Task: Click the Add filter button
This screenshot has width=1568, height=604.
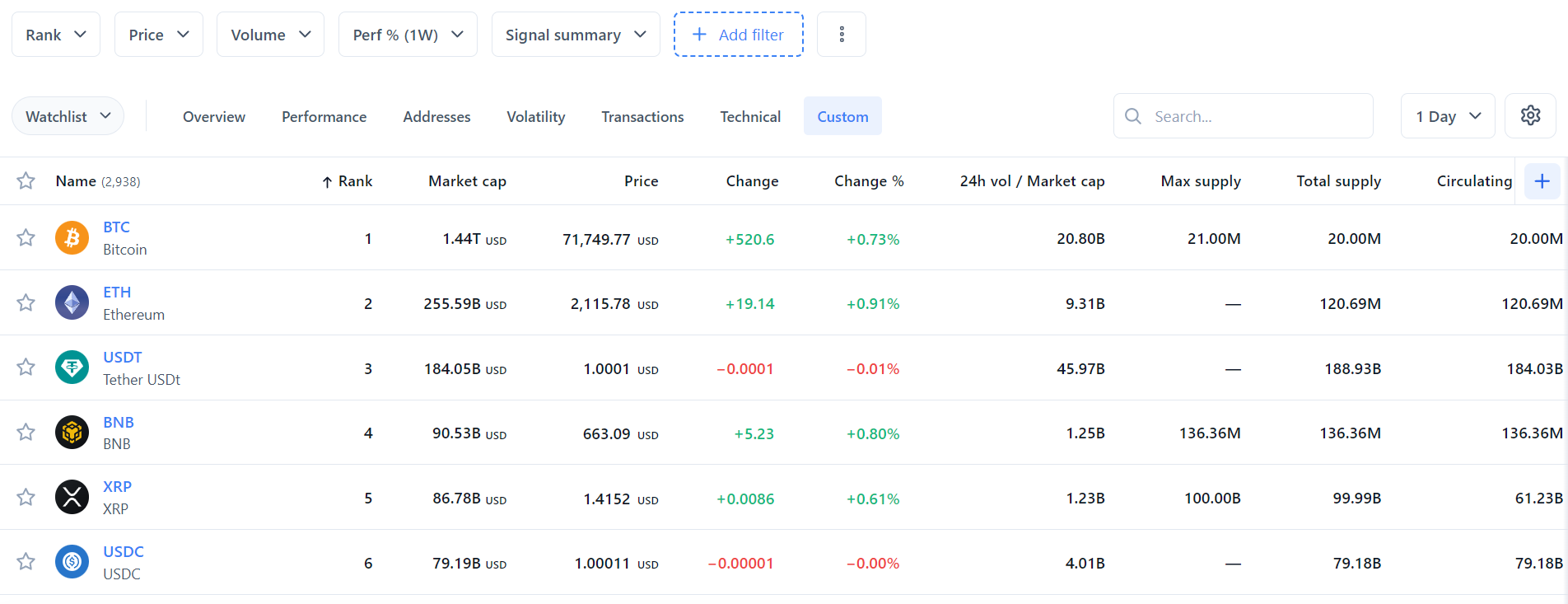Action: (739, 35)
